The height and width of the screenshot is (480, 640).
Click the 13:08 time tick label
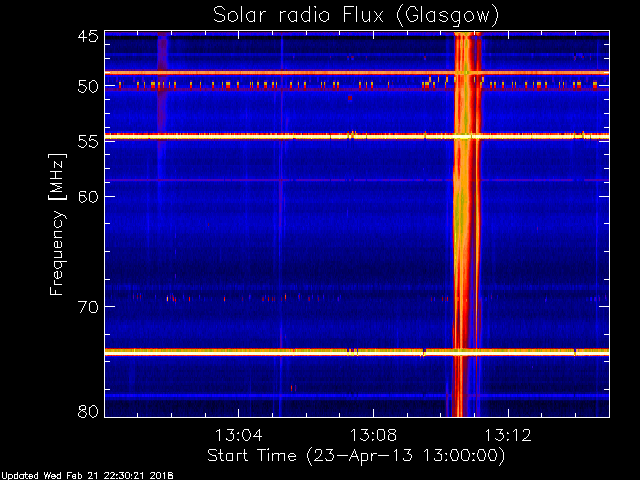click(x=373, y=436)
